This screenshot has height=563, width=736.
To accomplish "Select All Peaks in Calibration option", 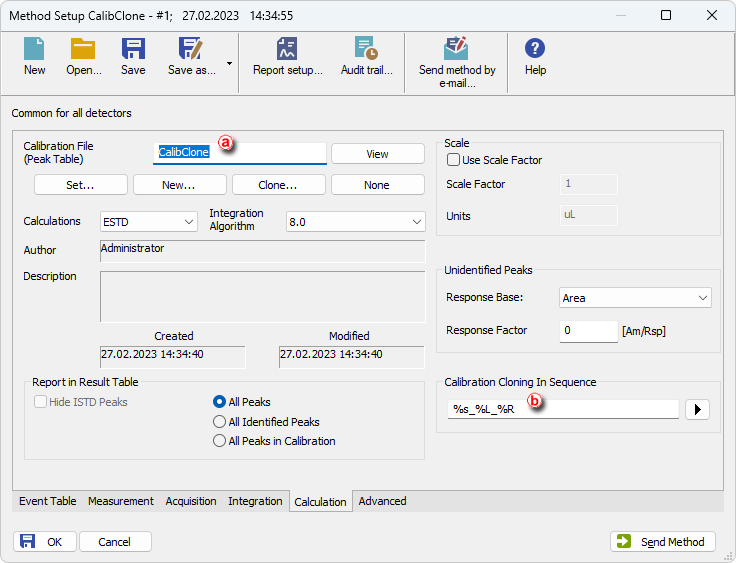I will point(219,440).
